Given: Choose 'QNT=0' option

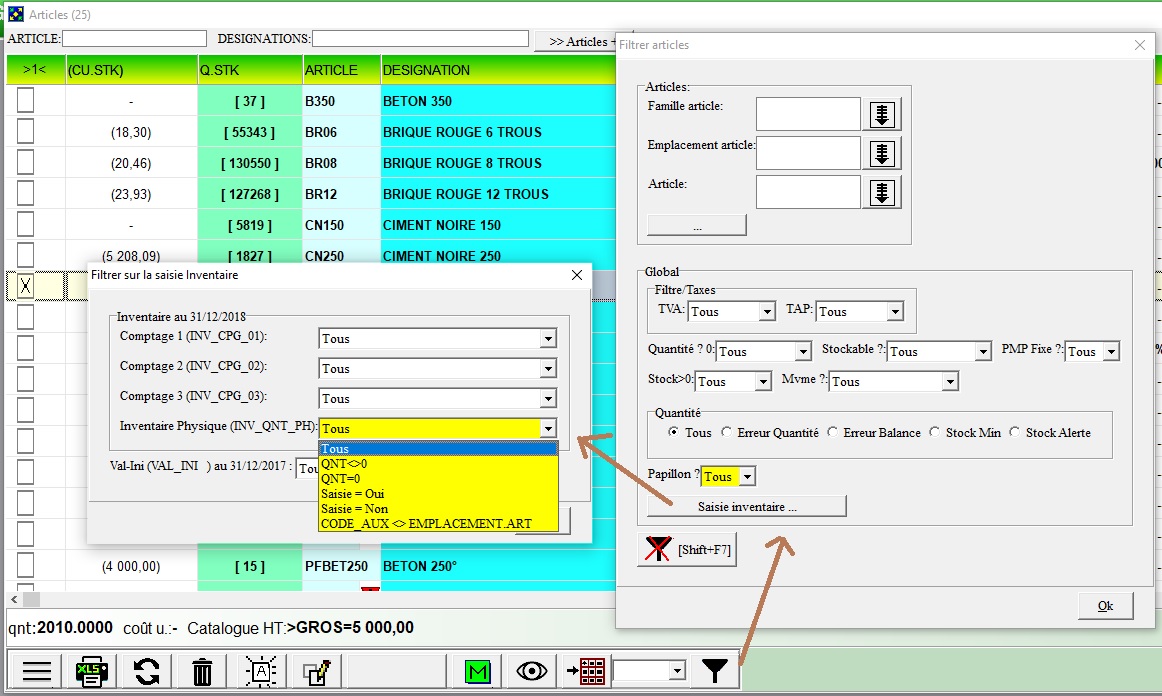Looking at the screenshot, I should (x=438, y=479).
